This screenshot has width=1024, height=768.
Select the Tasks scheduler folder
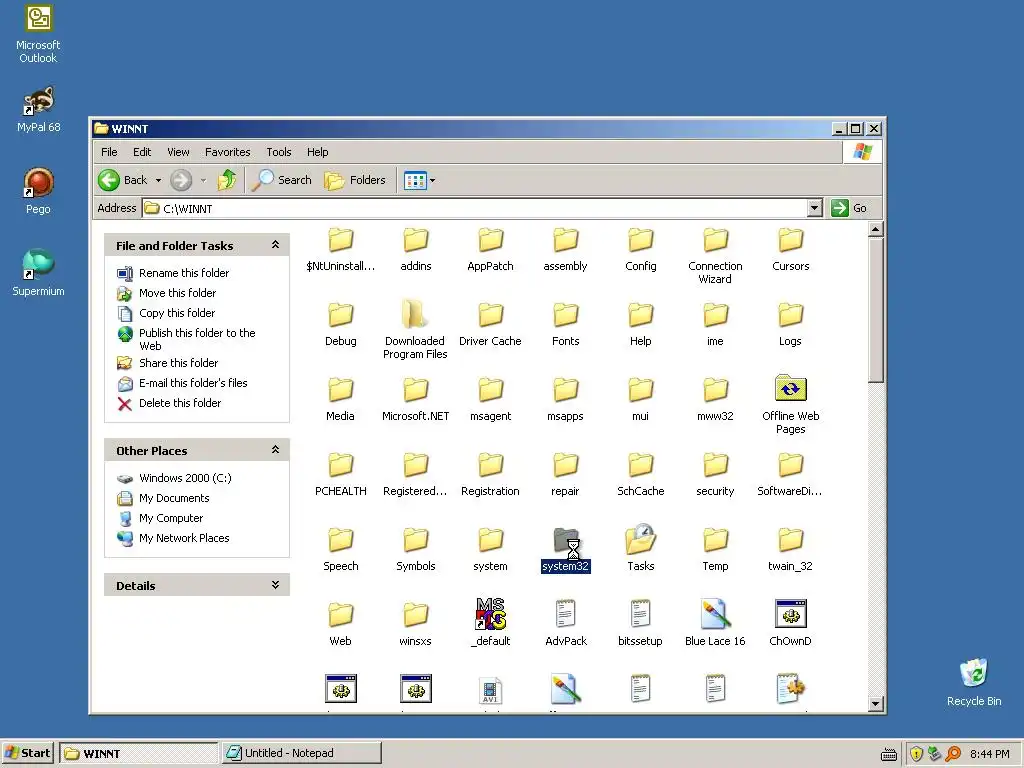click(641, 547)
